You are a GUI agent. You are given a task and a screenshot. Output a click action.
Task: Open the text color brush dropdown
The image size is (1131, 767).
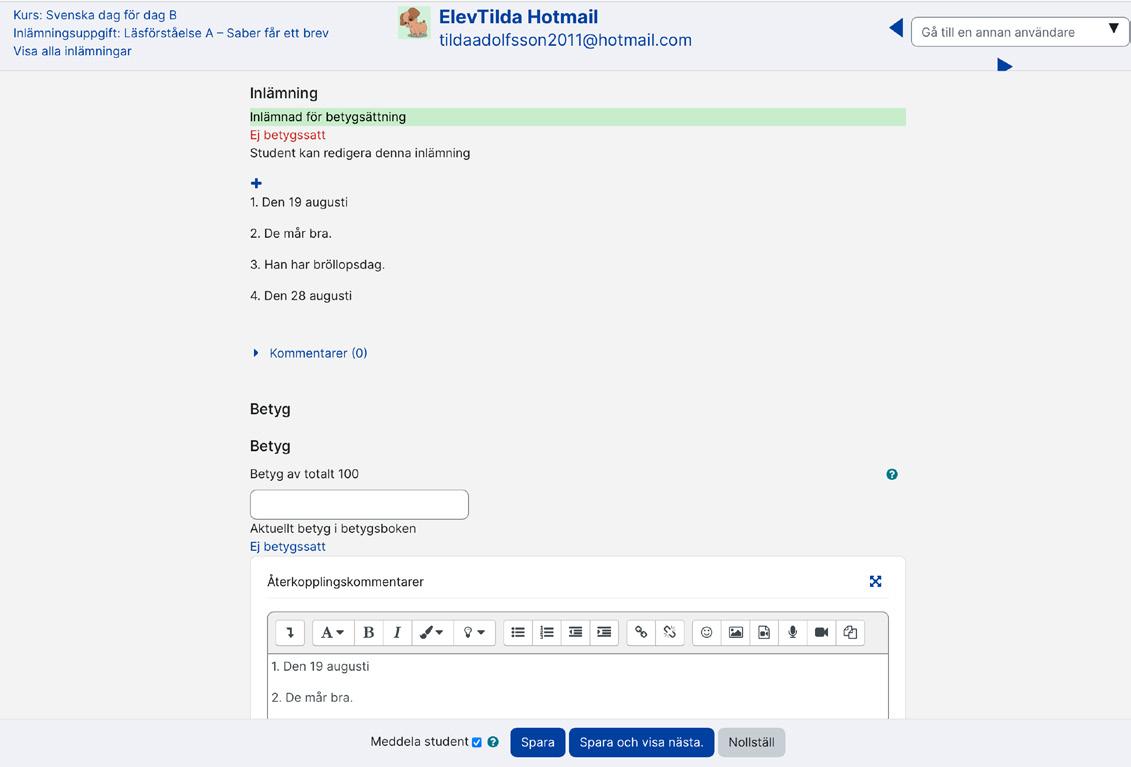pos(431,632)
